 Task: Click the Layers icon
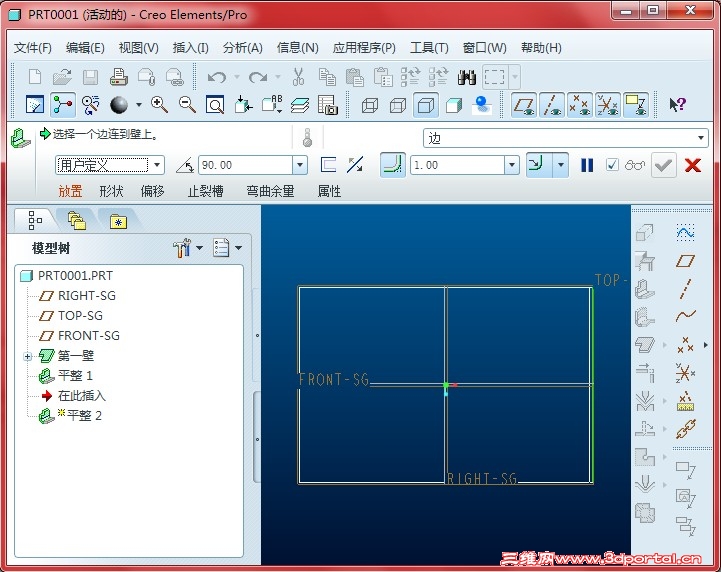click(300, 105)
